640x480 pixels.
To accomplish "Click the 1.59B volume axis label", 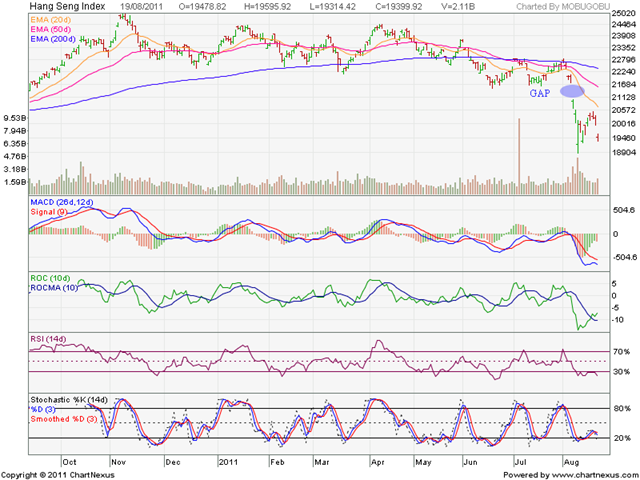I will coord(15,182).
